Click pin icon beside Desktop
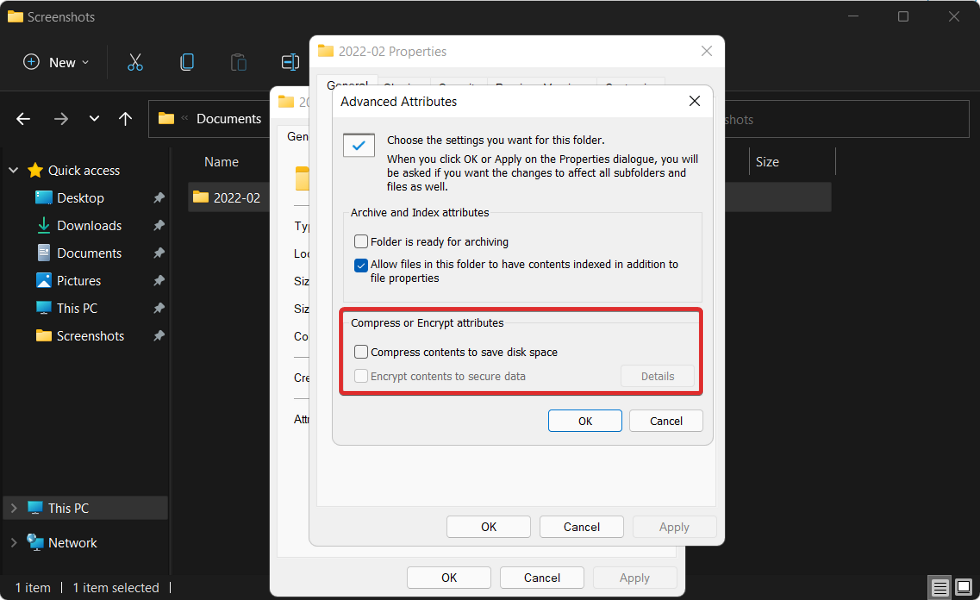The image size is (980, 600). click(159, 198)
